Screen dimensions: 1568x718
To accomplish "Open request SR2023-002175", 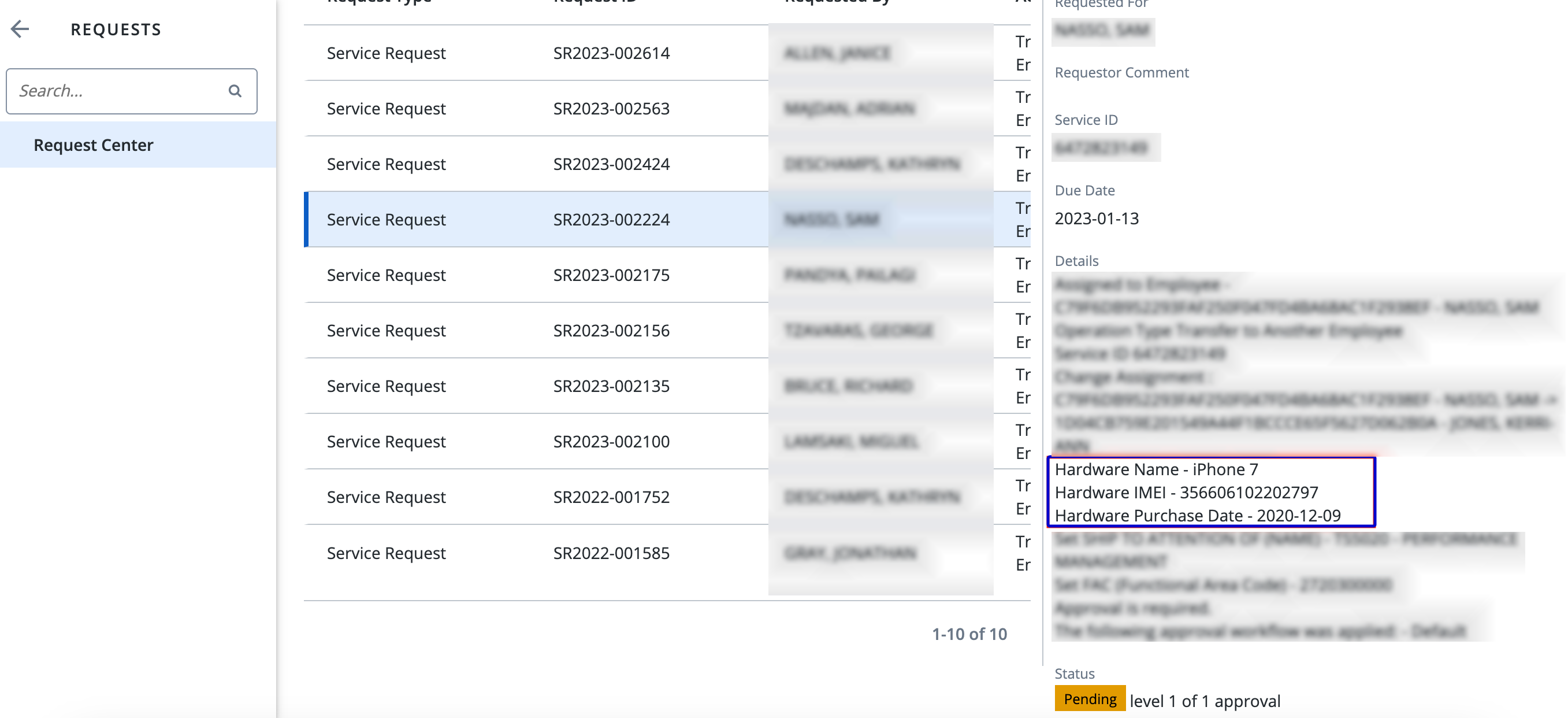I will (611, 275).
